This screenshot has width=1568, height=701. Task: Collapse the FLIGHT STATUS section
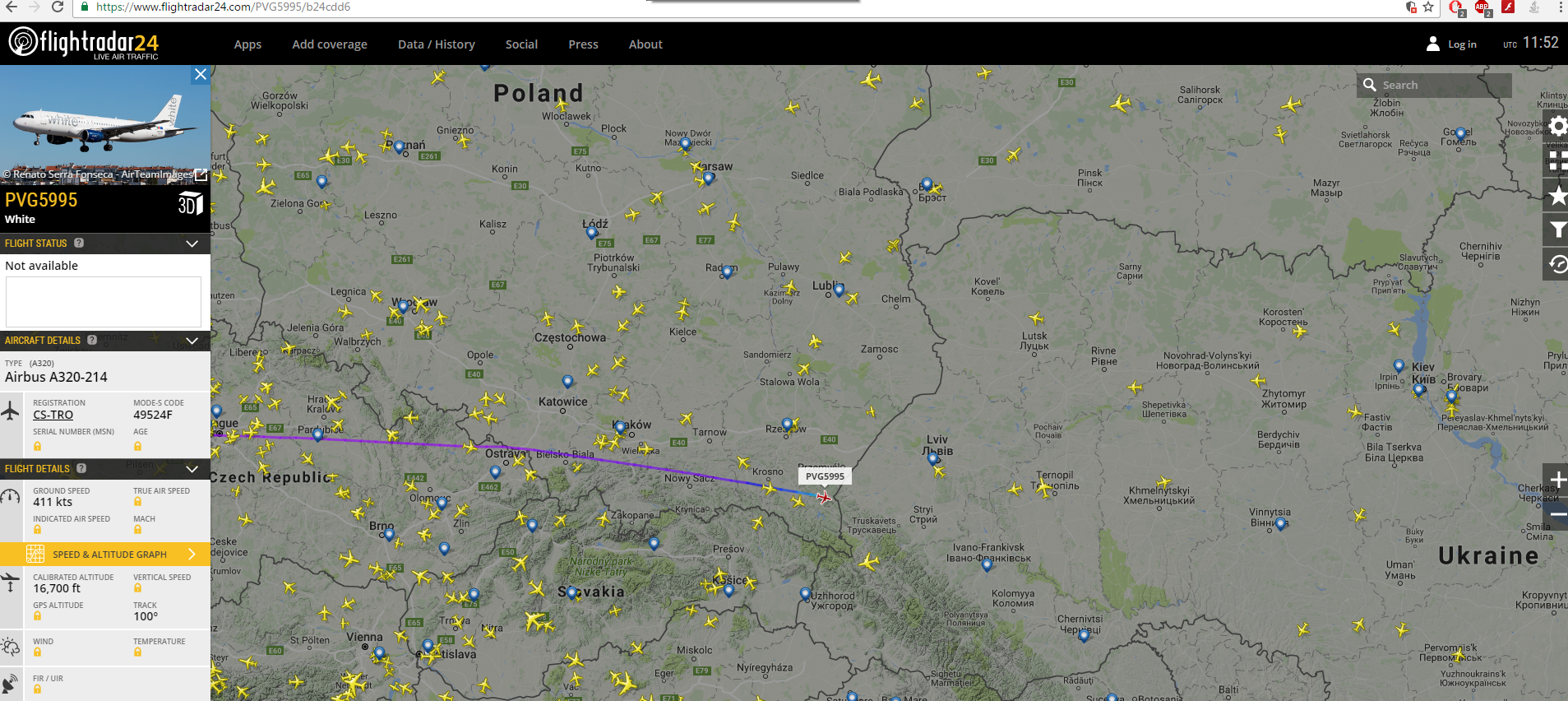point(192,244)
